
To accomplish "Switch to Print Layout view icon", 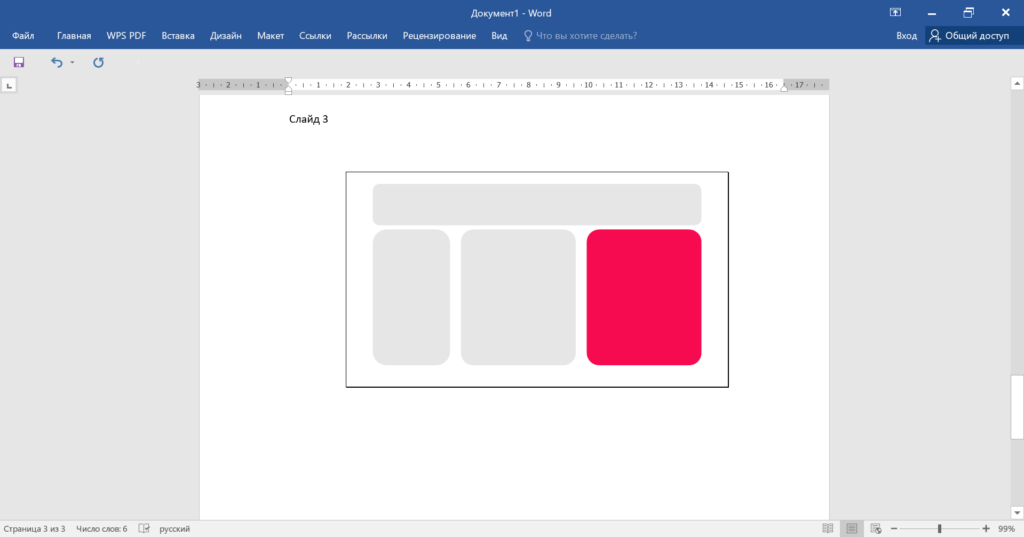I will click(852, 529).
